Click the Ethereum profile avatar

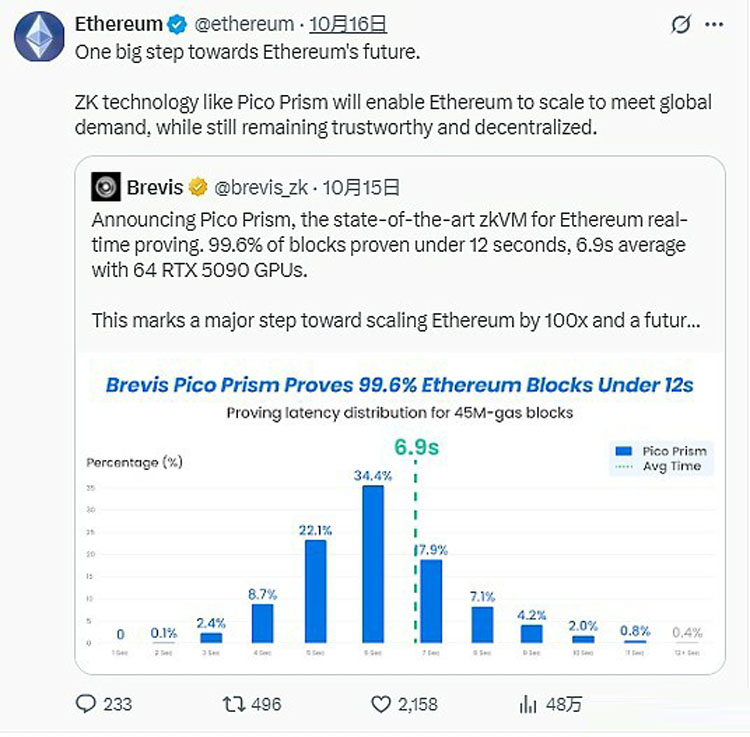point(40,40)
